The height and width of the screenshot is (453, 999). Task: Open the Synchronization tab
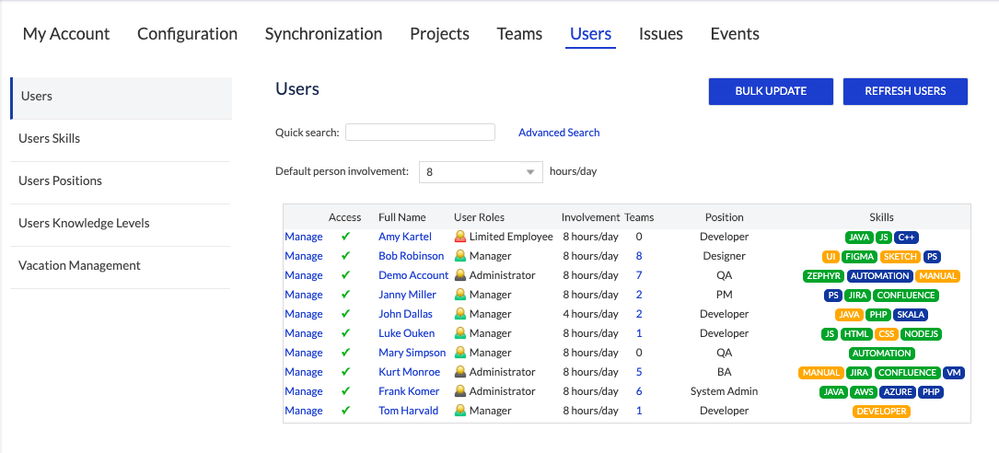(x=323, y=34)
